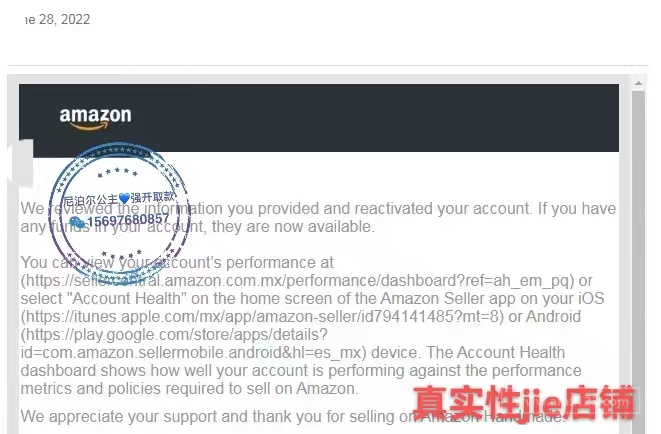Click the WeChat icon inside the stamp
The height and width of the screenshot is (434, 661).
(77, 222)
